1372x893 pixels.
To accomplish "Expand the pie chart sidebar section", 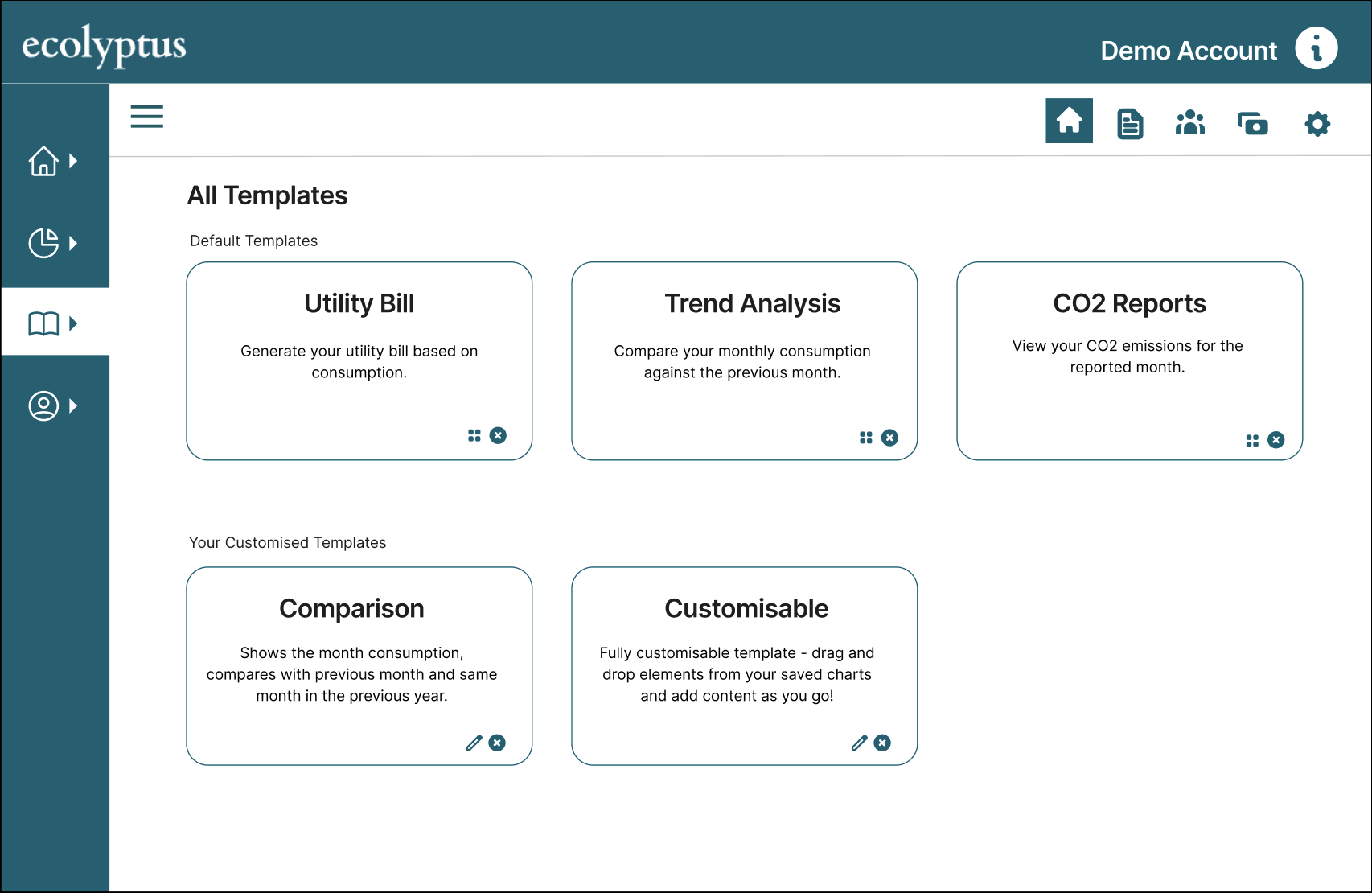I will [53, 243].
